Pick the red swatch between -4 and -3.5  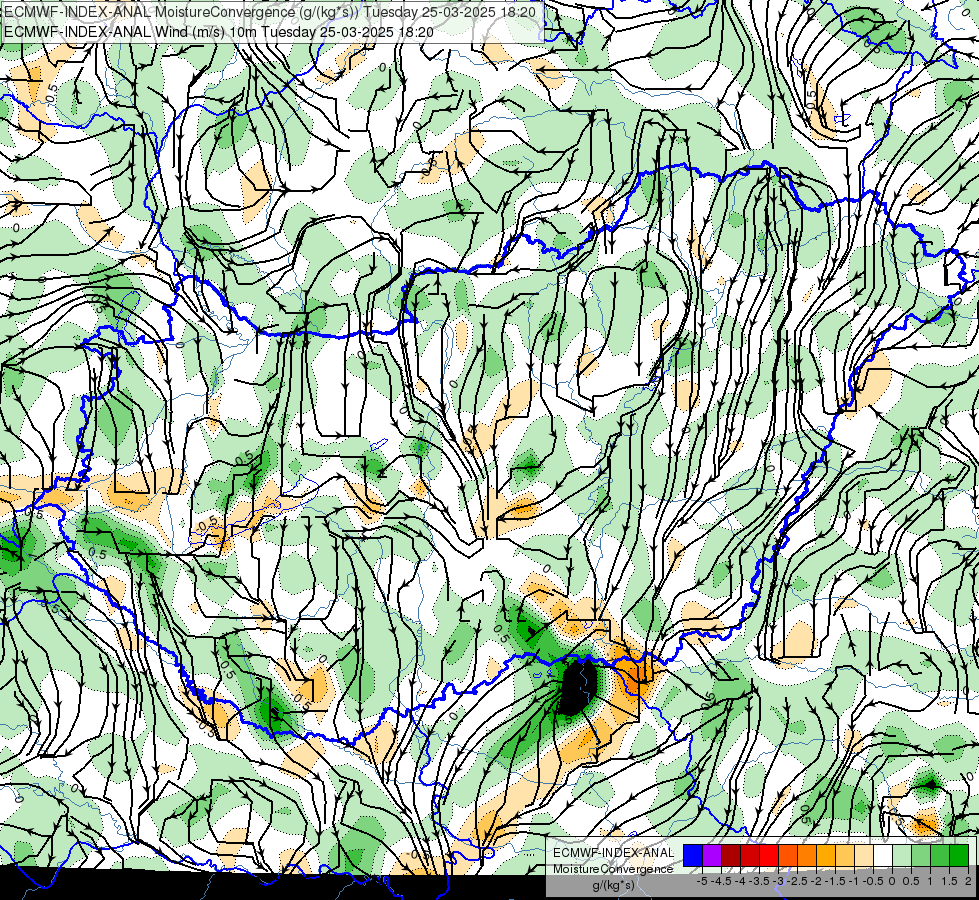coord(750,856)
